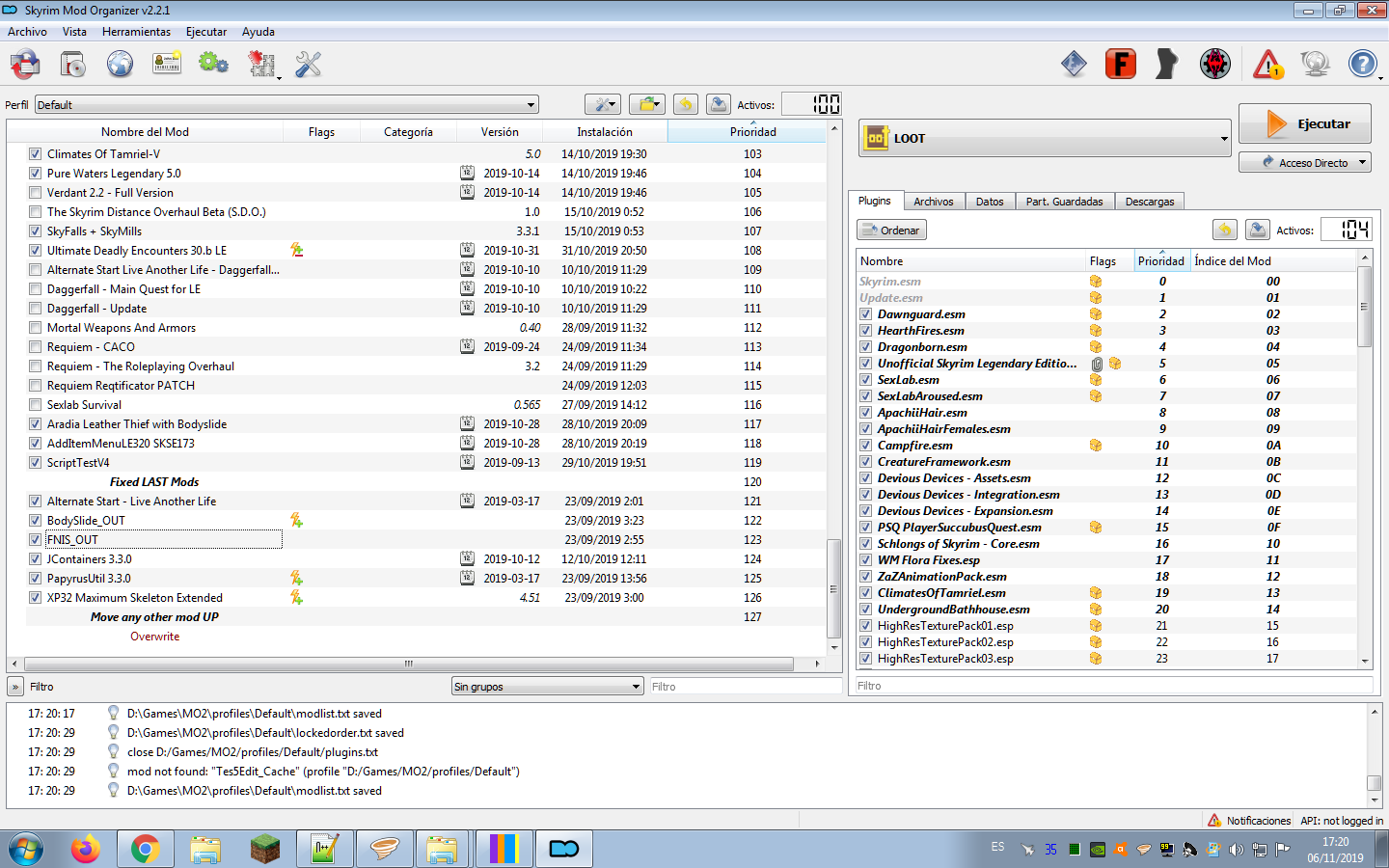Click Notificaciones in the status bar
The height and width of the screenshot is (868, 1389).
[1249, 821]
